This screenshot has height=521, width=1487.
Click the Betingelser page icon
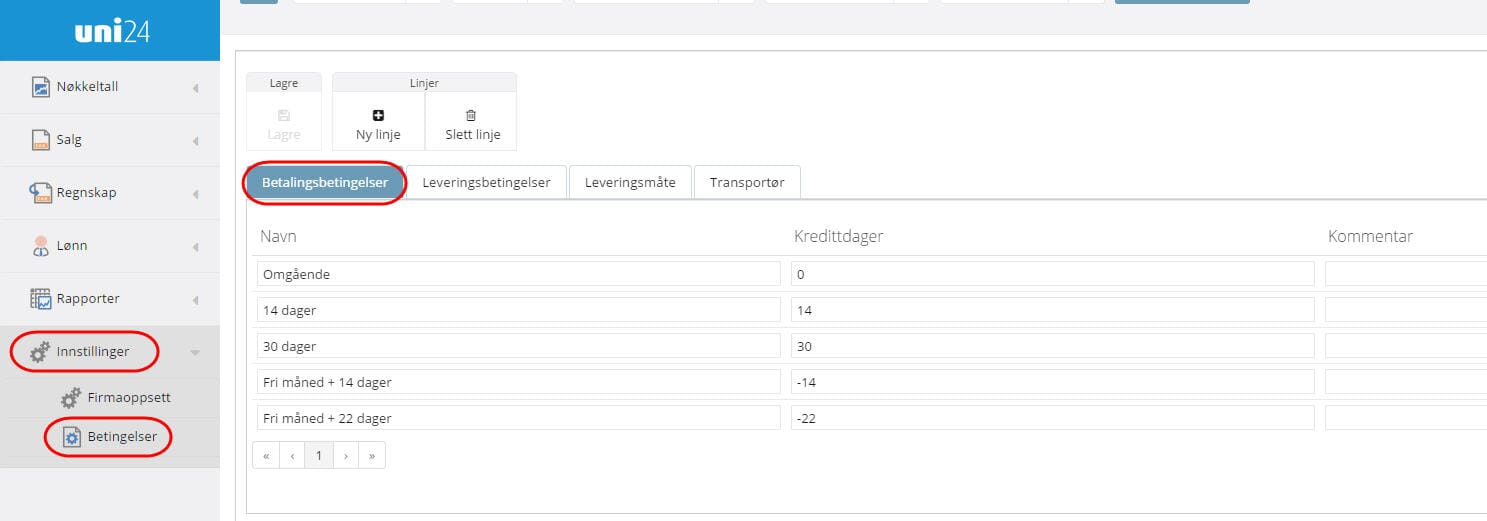71,437
